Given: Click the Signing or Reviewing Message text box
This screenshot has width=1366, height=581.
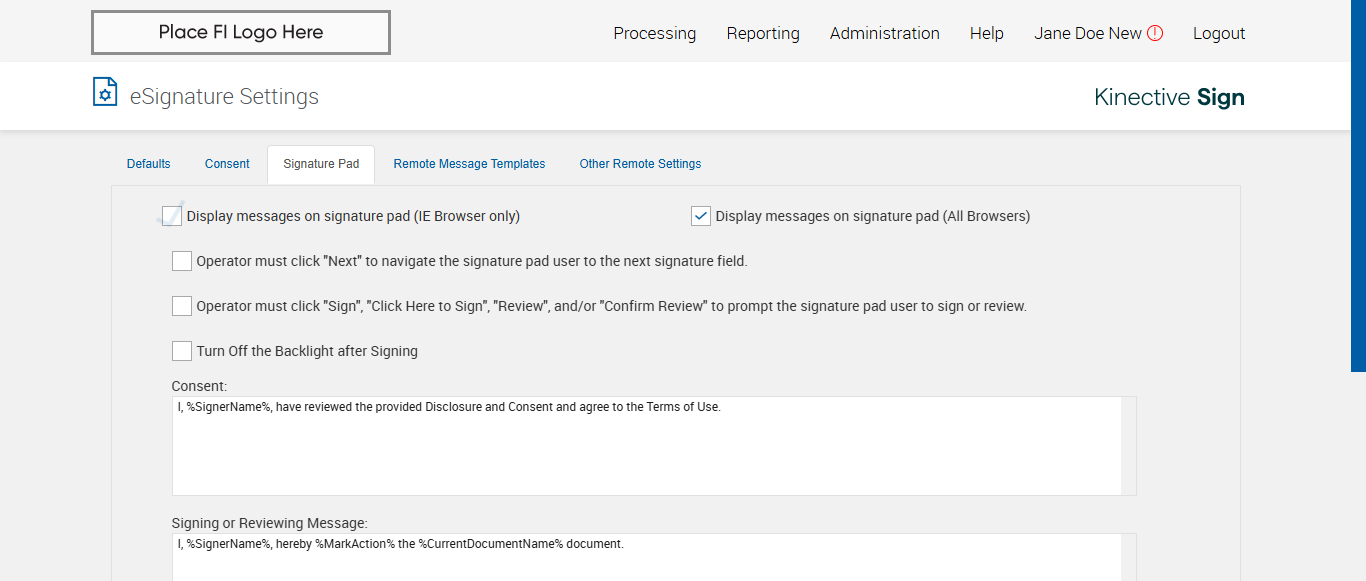Looking at the screenshot, I should (x=646, y=558).
